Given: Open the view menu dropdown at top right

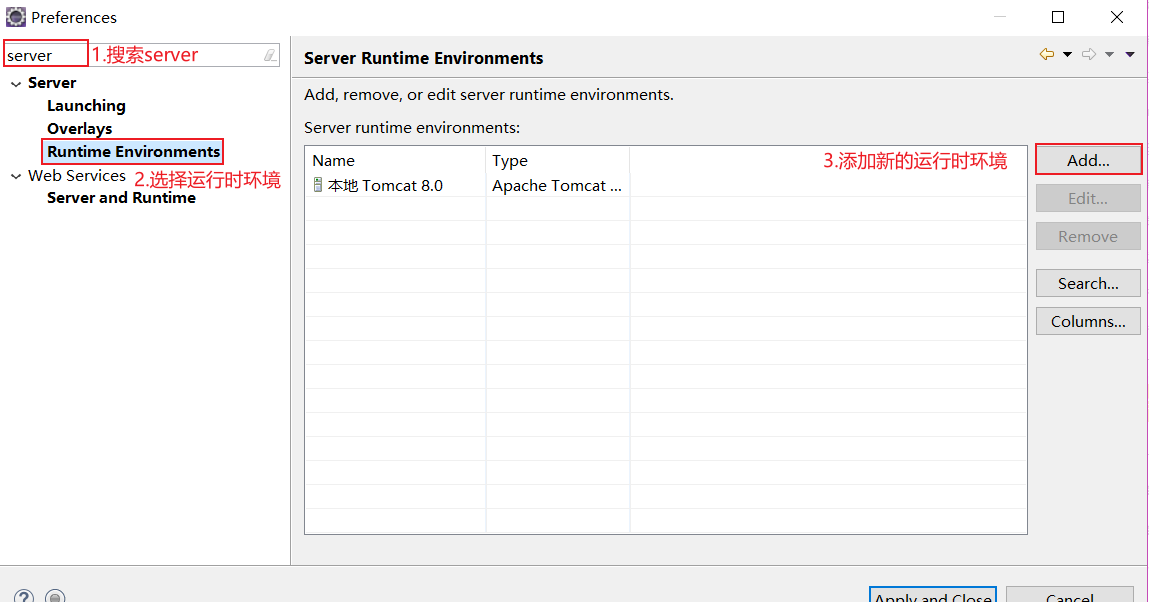Looking at the screenshot, I should [1131, 54].
